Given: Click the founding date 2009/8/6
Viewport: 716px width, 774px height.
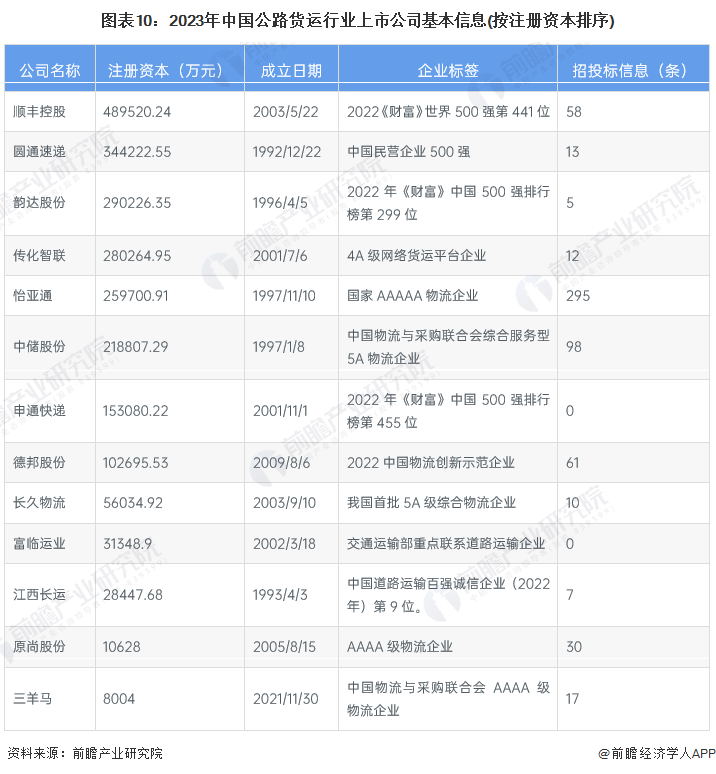Looking at the screenshot, I should coord(281,463).
